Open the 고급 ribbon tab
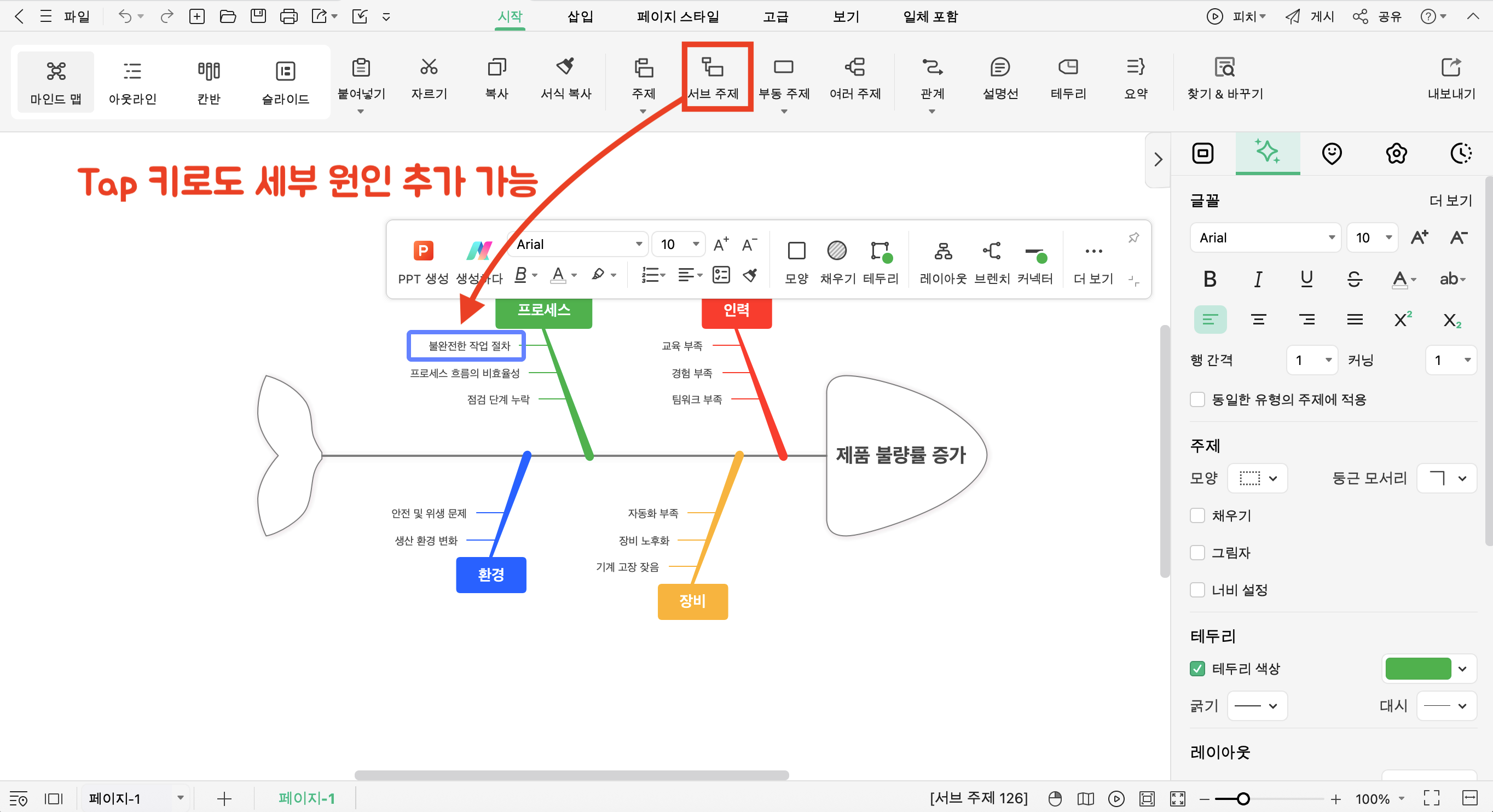The image size is (1493, 812). (776, 16)
